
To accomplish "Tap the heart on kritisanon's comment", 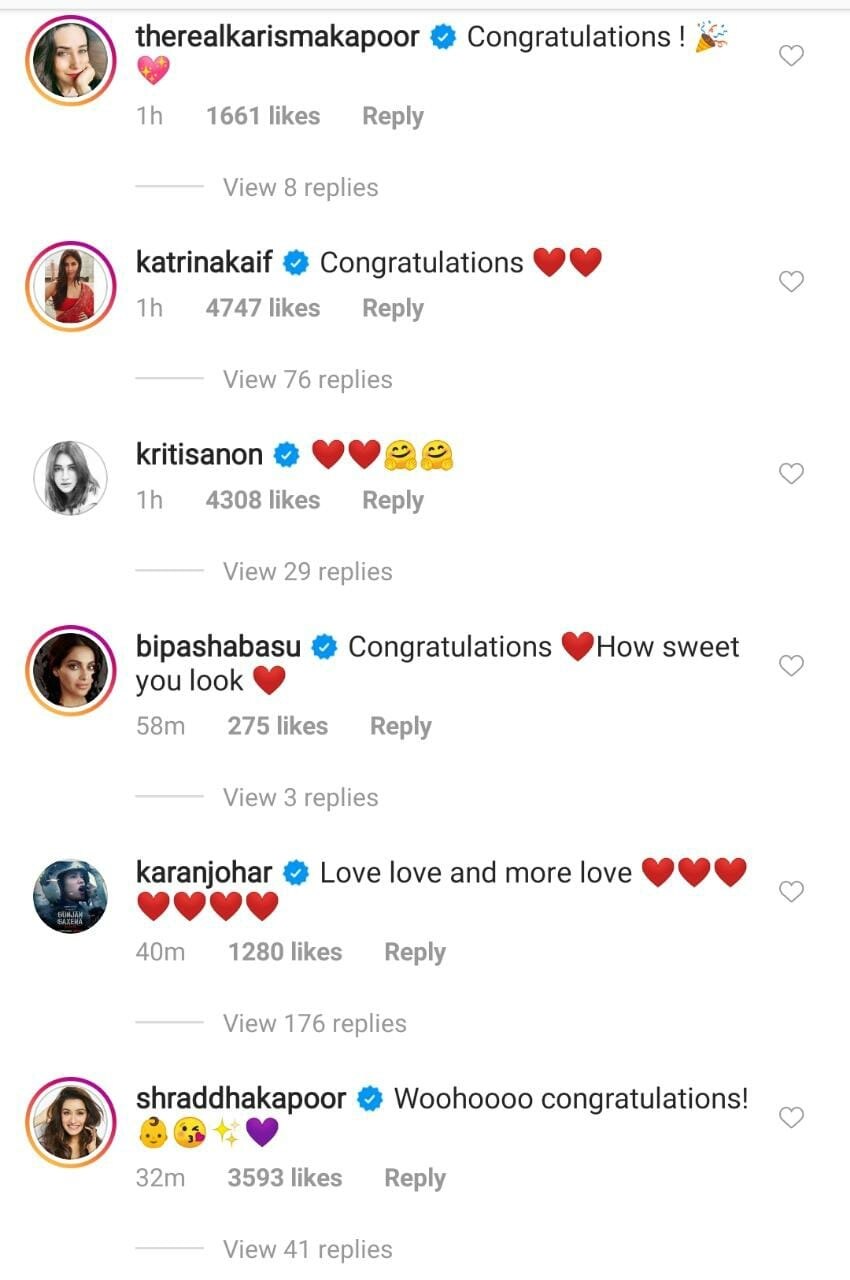I will click(791, 474).
